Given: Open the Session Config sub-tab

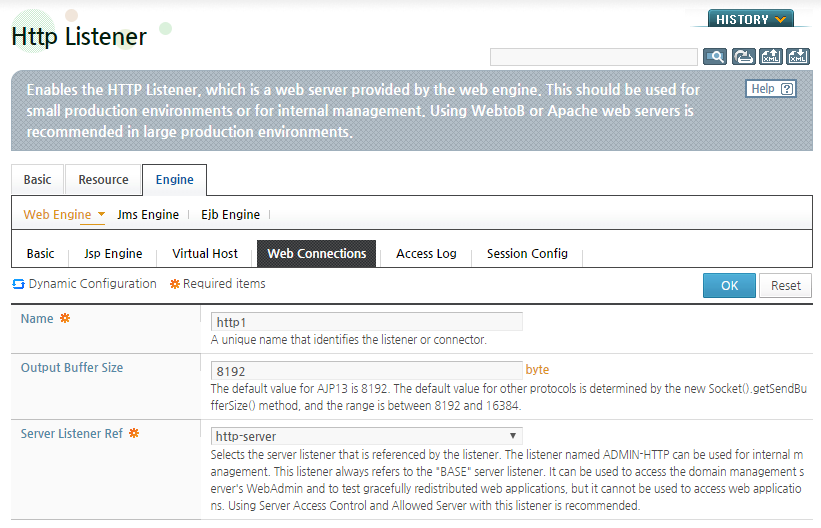Looking at the screenshot, I should click(x=527, y=254).
